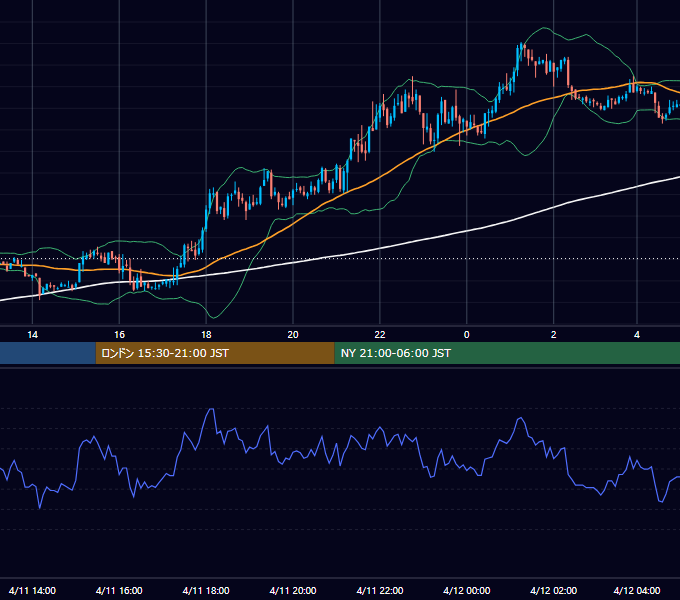Click the 4/11 14:00 date label
The width and height of the screenshot is (680, 600).
32,590
